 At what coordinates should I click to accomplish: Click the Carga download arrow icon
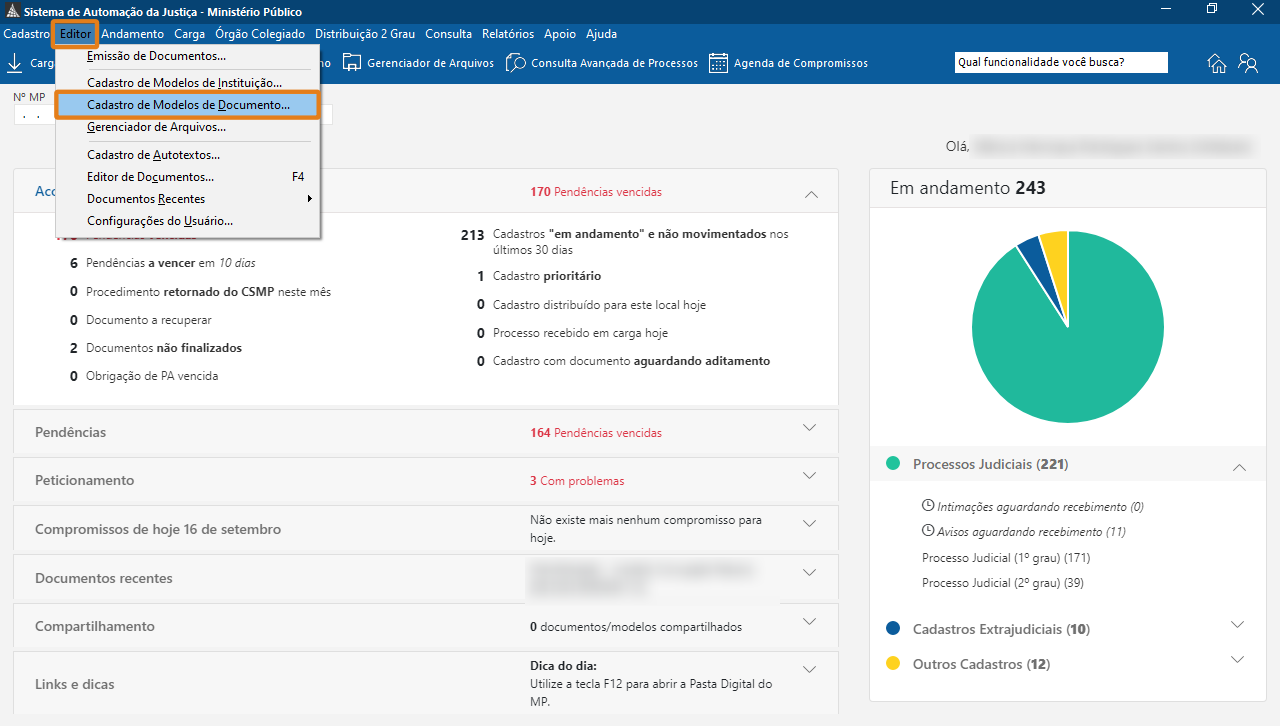coord(15,63)
